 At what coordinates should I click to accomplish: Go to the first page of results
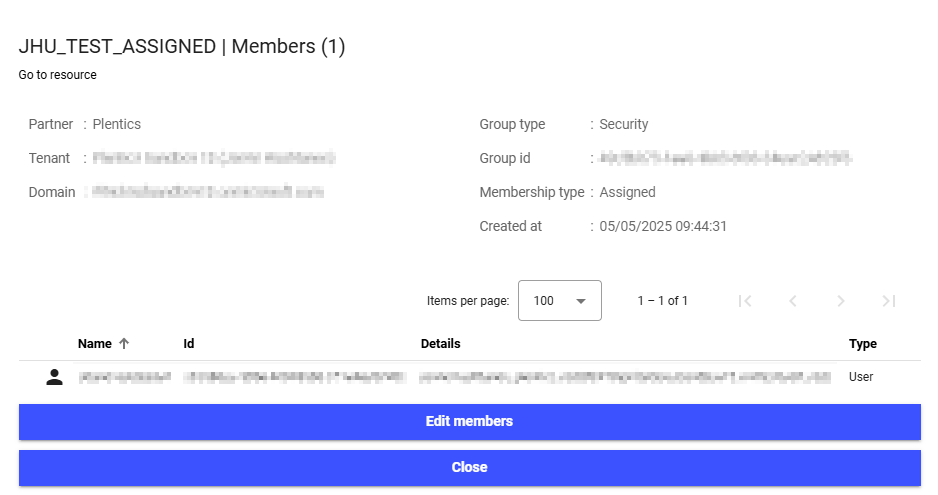pyautogui.click(x=745, y=301)
